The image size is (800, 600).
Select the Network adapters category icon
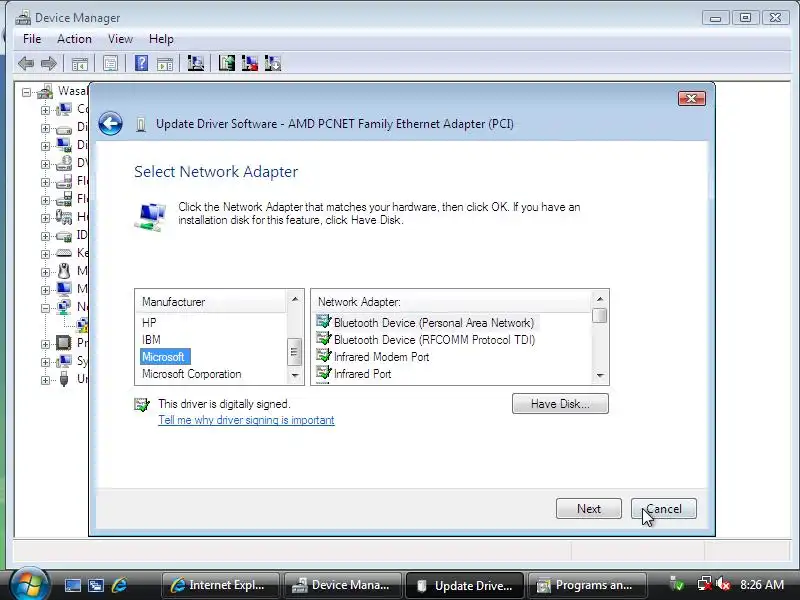(64, 307)
